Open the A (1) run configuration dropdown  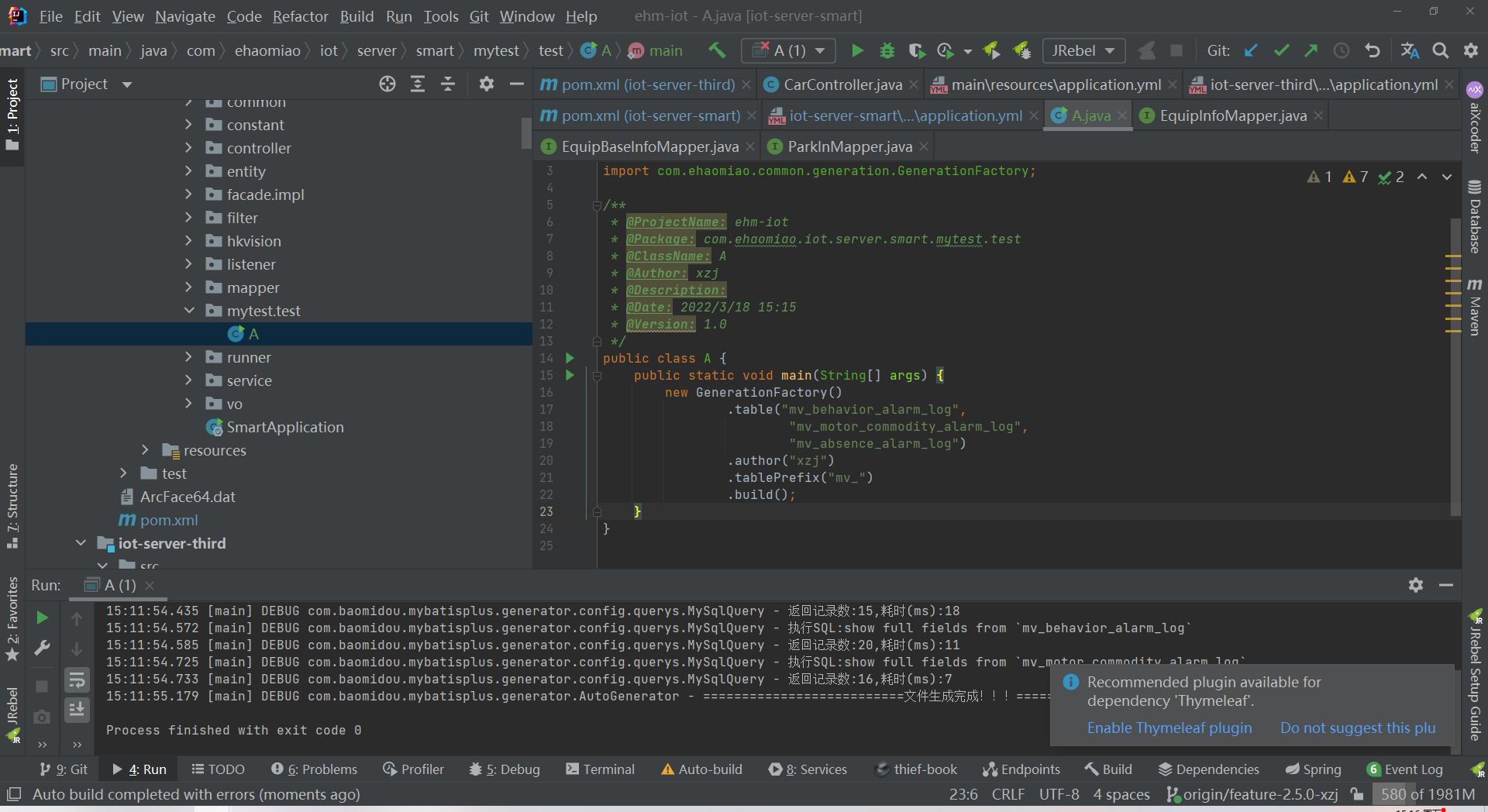(x=789, y=51)
